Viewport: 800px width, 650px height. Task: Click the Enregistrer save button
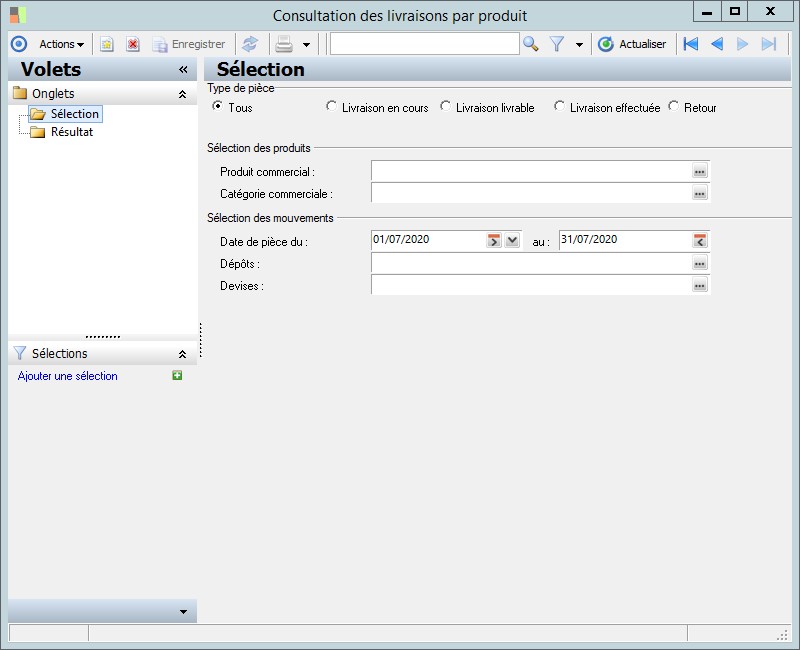189,44
